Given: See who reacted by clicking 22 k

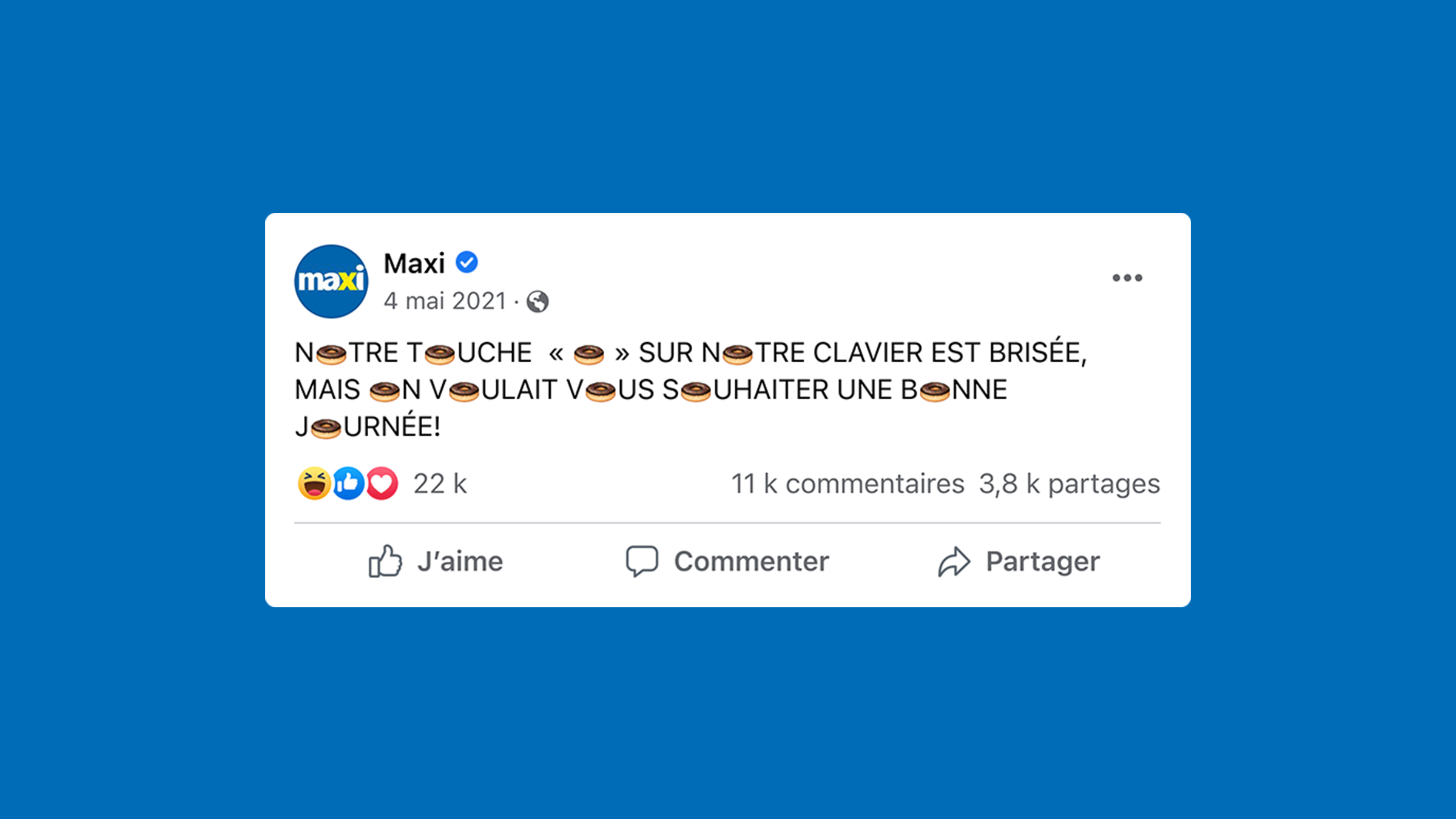Looking at the screenshot, I should click(x=439, y=483).
